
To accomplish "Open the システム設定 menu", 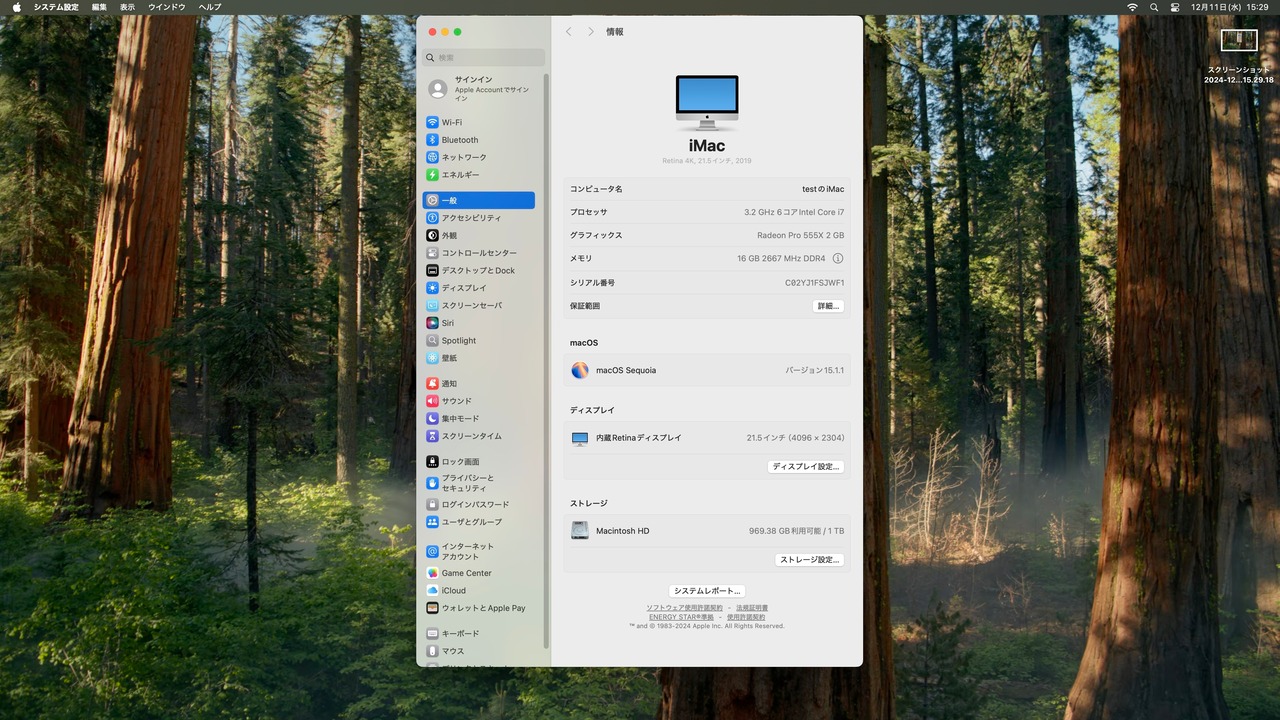I will tap(56, 7).
